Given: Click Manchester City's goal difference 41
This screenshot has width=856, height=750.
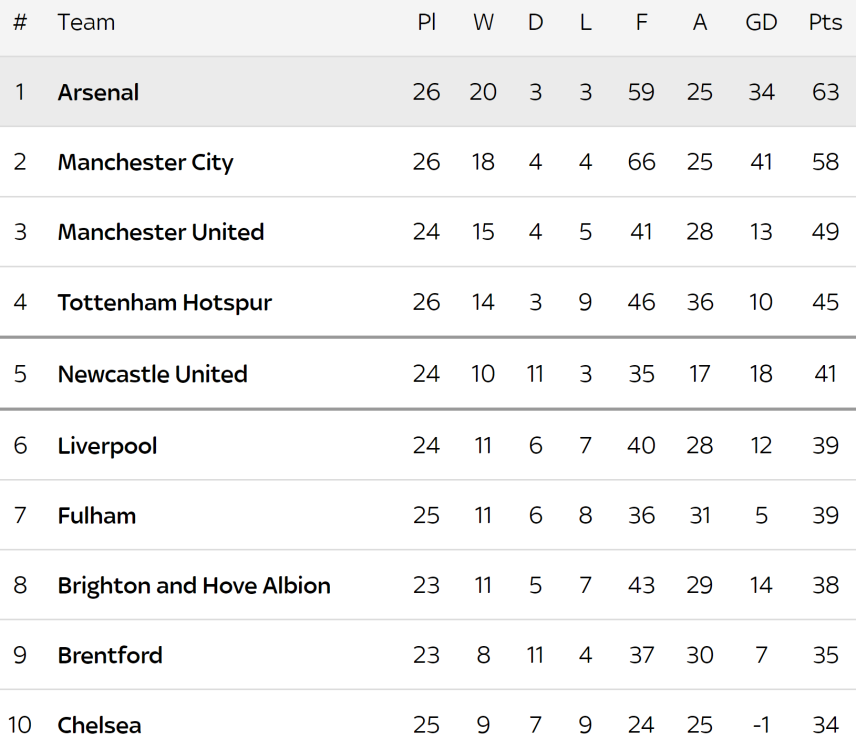Looking at the screenshot, I should (762, 162).
